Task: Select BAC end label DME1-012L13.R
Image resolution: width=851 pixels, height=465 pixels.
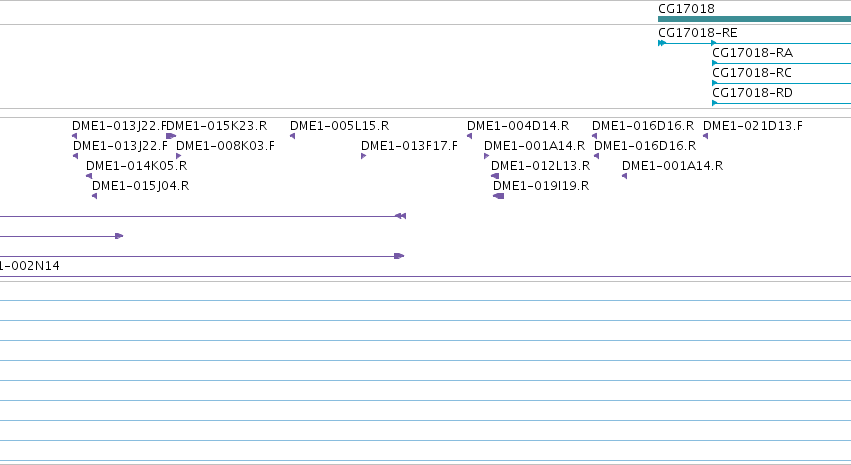Action: [x=540, y=166]
